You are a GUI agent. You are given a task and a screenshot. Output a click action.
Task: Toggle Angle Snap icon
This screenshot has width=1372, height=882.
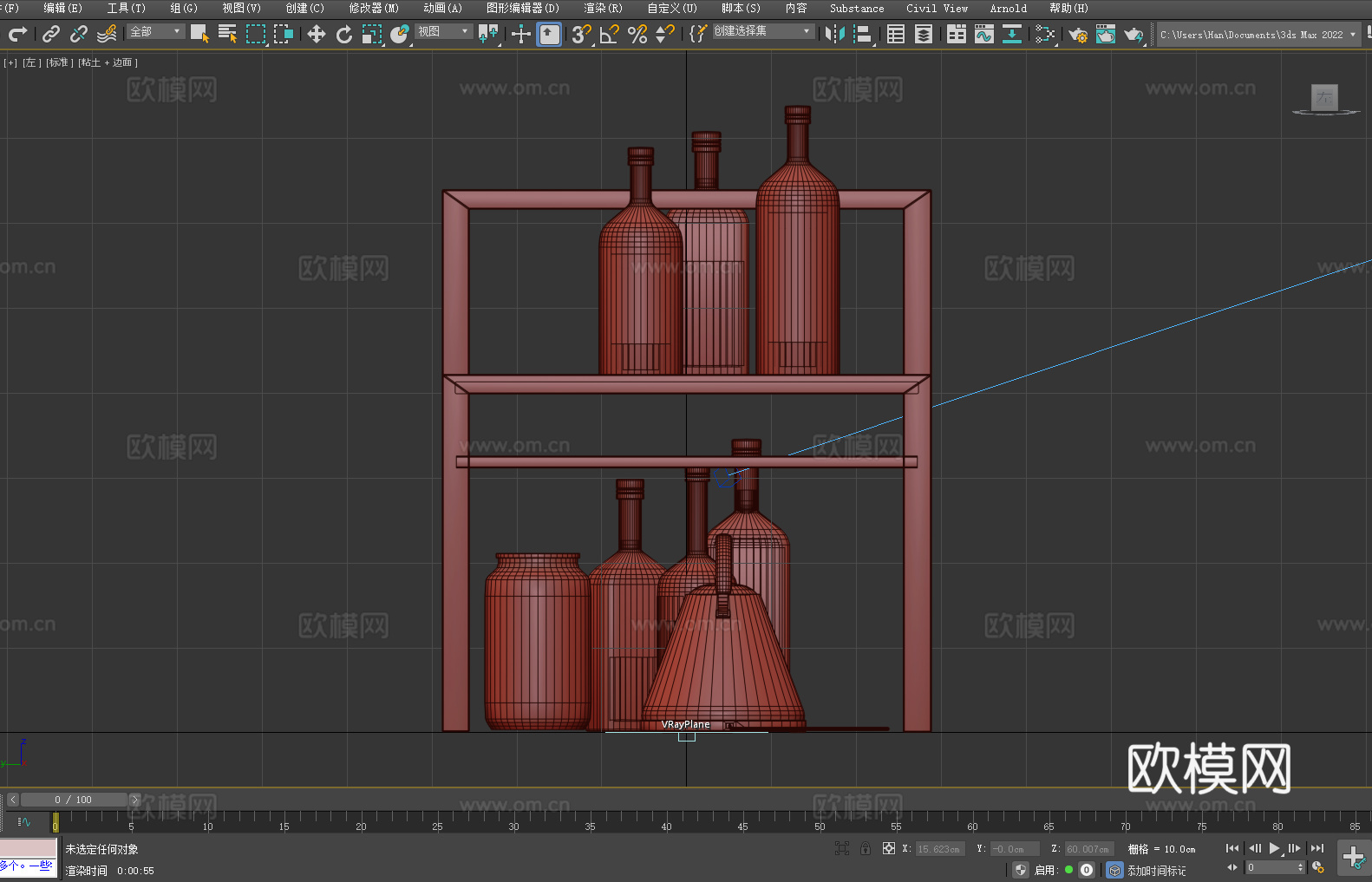[610, 34]
